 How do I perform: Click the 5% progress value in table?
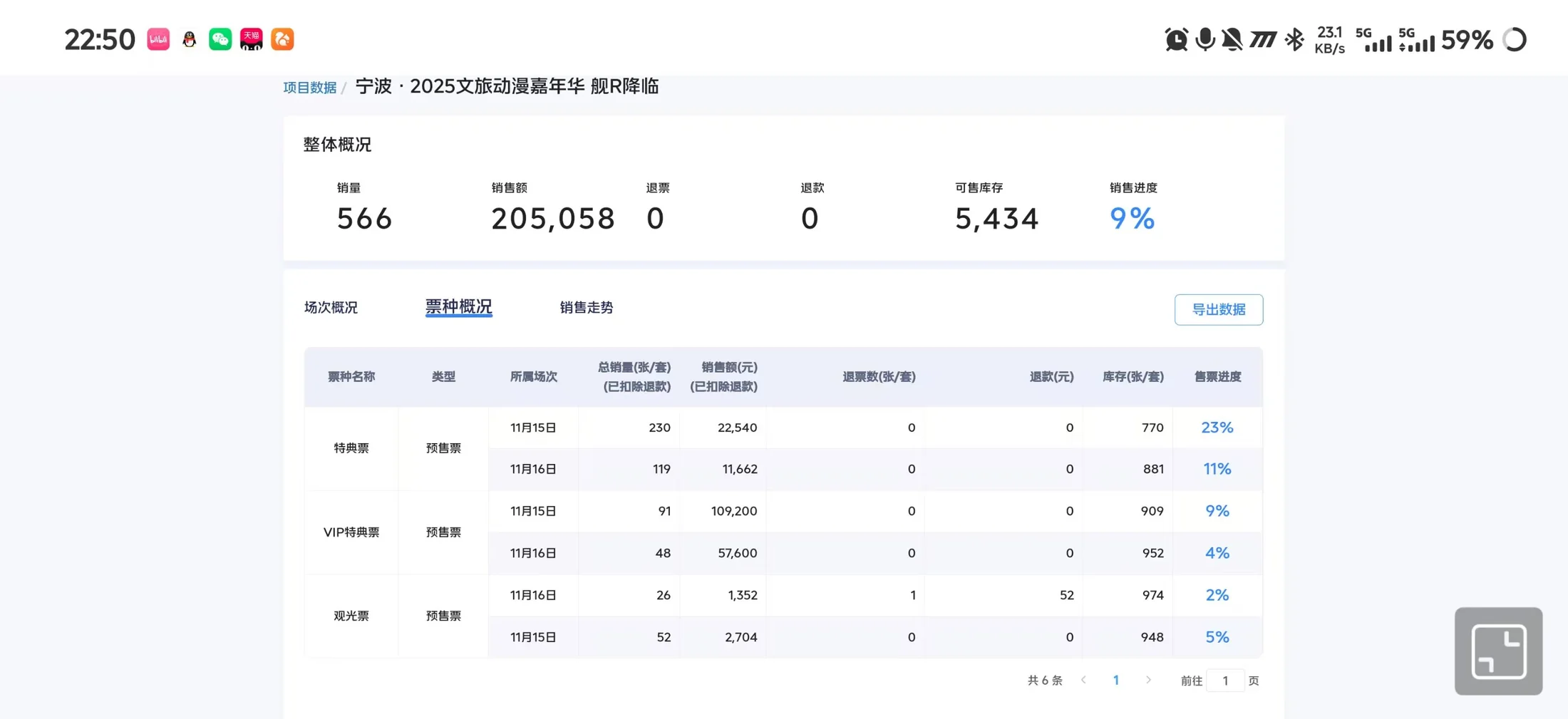tap(1217, 637)
